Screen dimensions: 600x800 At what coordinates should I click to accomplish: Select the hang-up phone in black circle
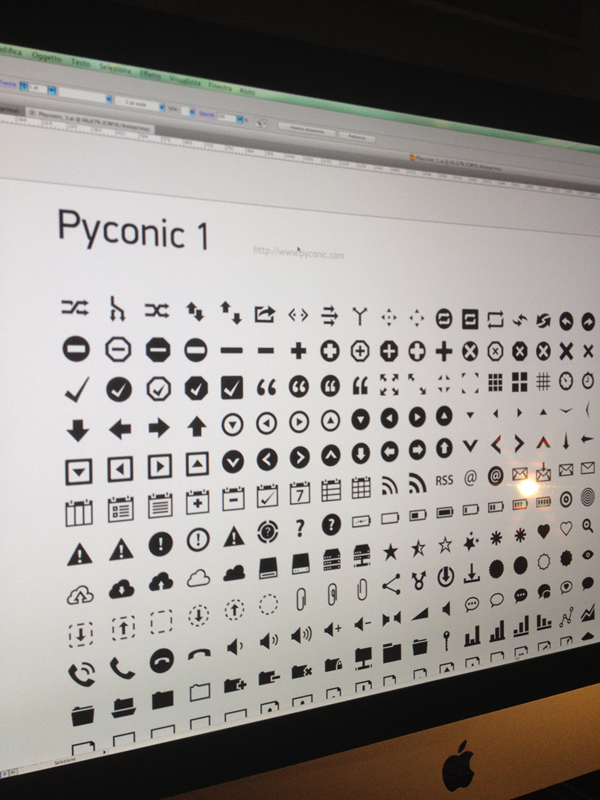[x=162, y=661]
